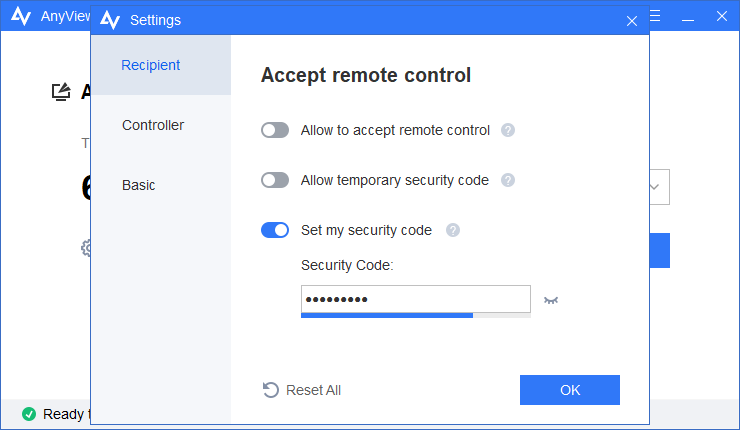Click into the Security Code field
Screen dimensions: 740x430
coord(415,299)
